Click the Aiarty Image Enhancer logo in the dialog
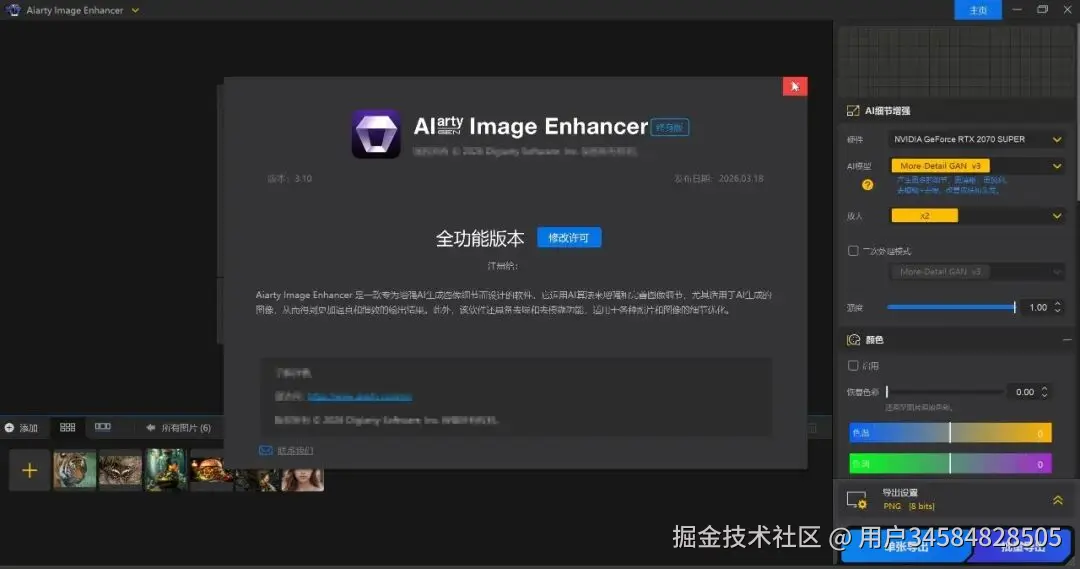 tap(376, 134)
